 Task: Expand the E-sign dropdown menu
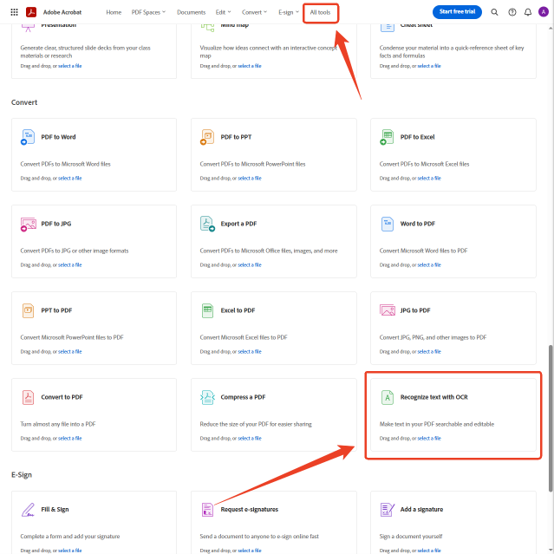tap(289, 12)
